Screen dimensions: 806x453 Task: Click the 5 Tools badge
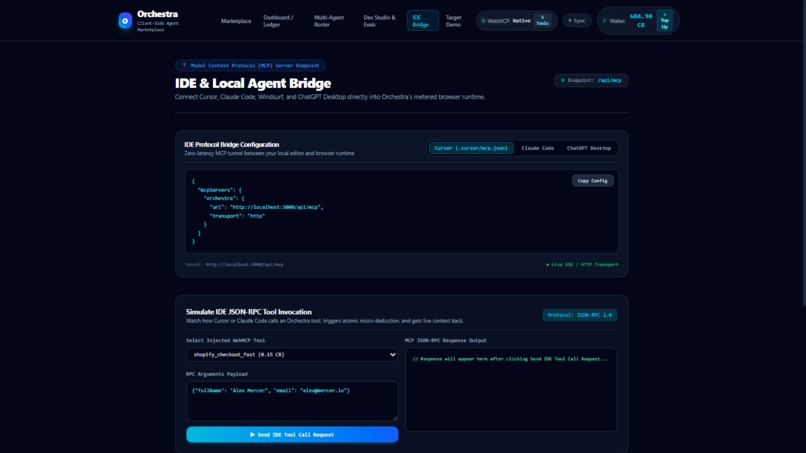(x=542, y=21)
